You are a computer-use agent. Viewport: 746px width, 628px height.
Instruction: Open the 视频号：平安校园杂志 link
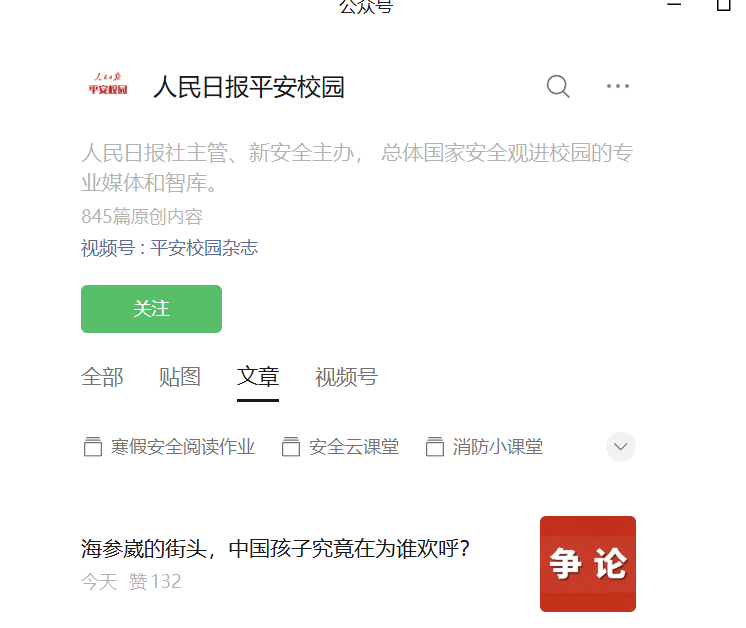click(169, 248)
